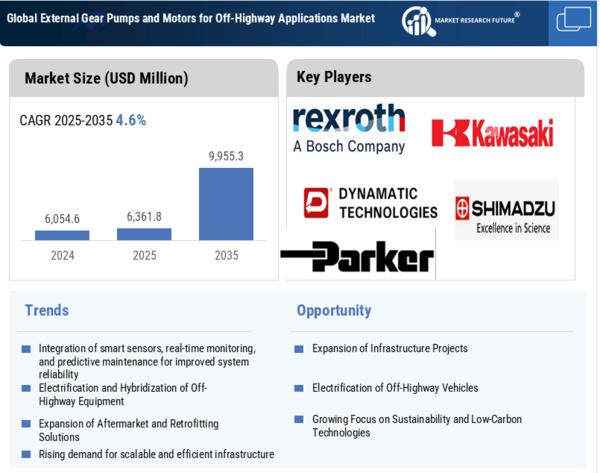
Task: Click the Key Players header
Action: tap(334, 77)
